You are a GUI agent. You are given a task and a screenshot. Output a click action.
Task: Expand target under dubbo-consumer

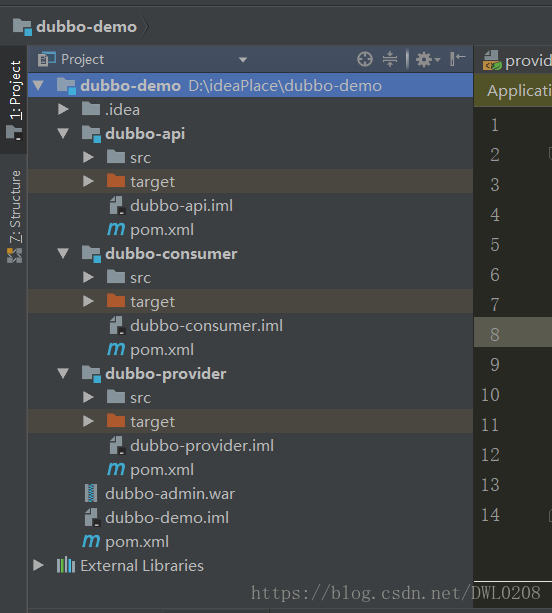click(88, 301)
